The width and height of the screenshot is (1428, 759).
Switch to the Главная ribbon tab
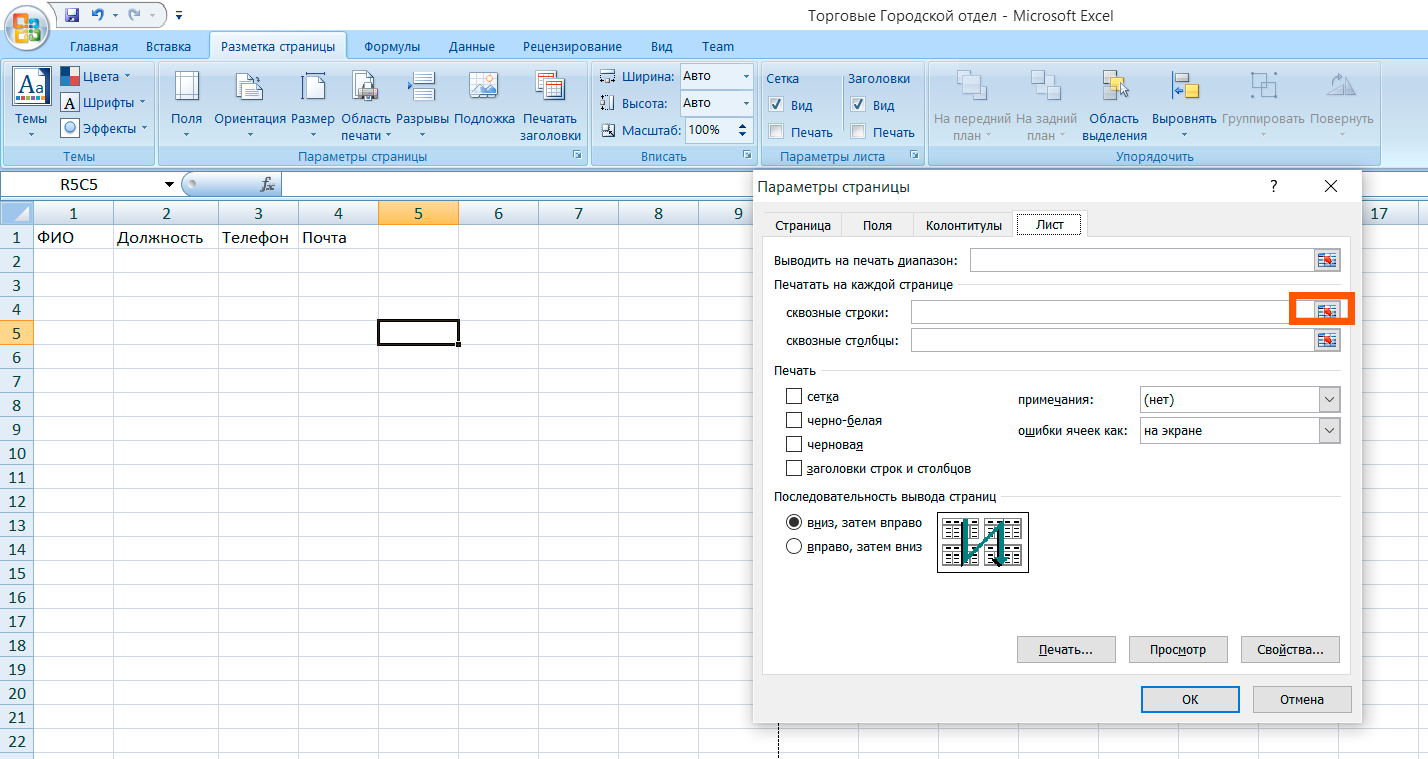[x=94, y=47]
